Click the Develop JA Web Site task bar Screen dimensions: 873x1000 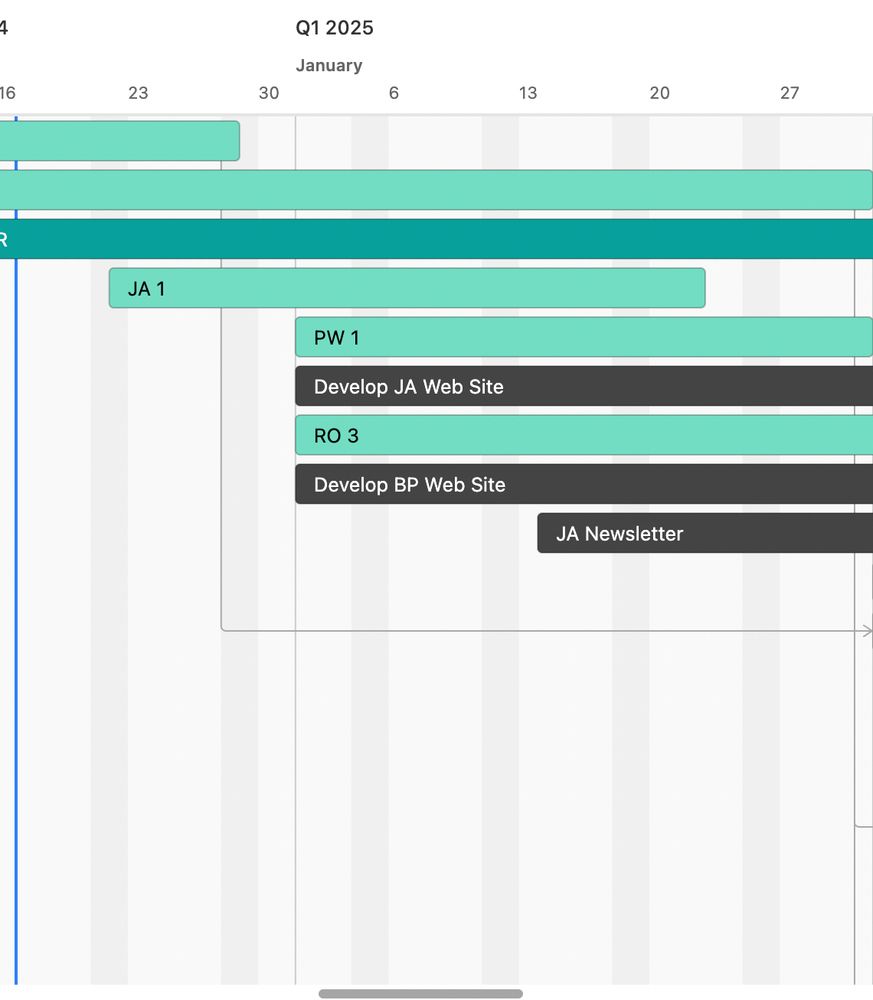(x=580, y=386)
